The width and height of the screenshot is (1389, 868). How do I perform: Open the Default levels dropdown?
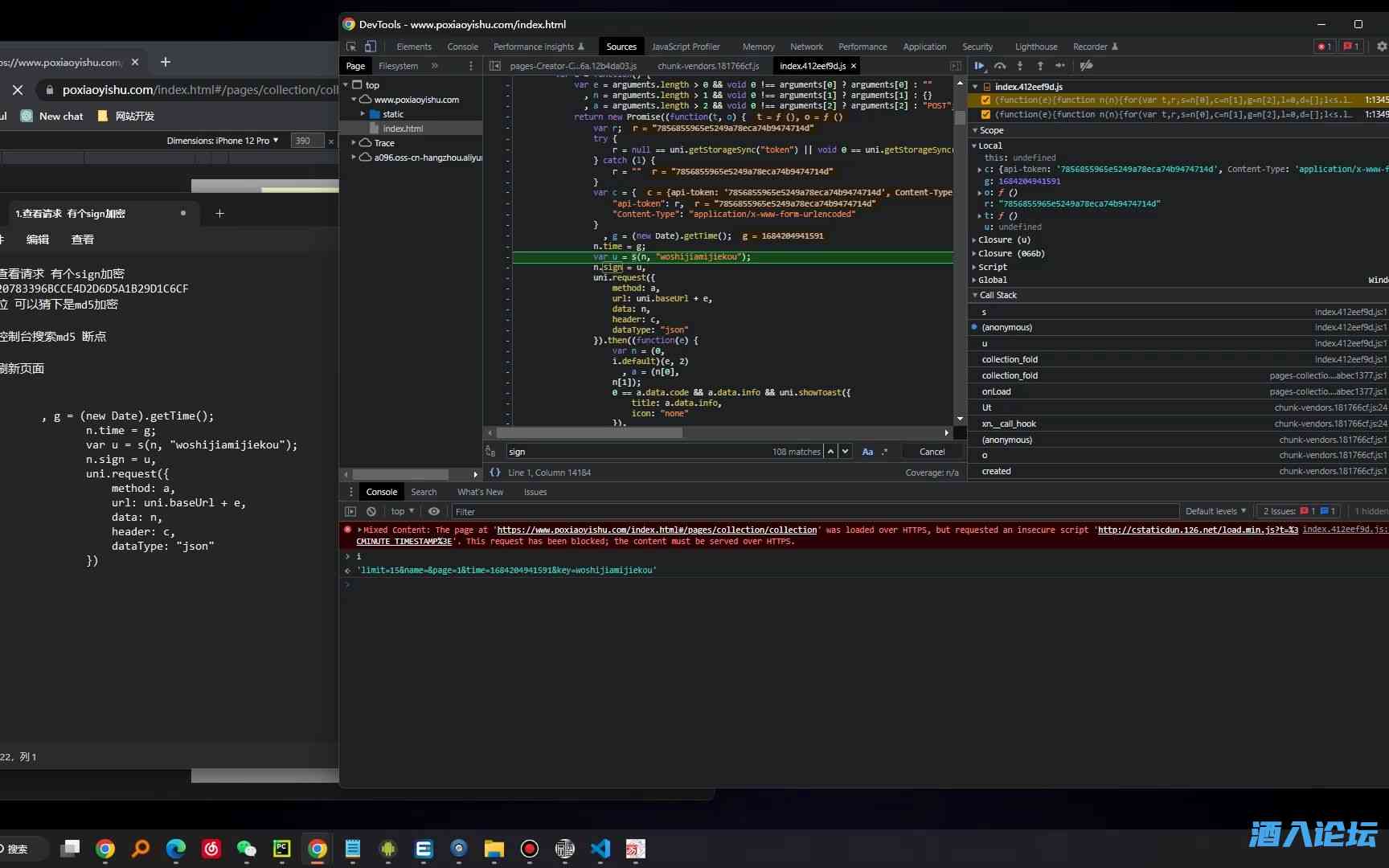[1215, 511]
